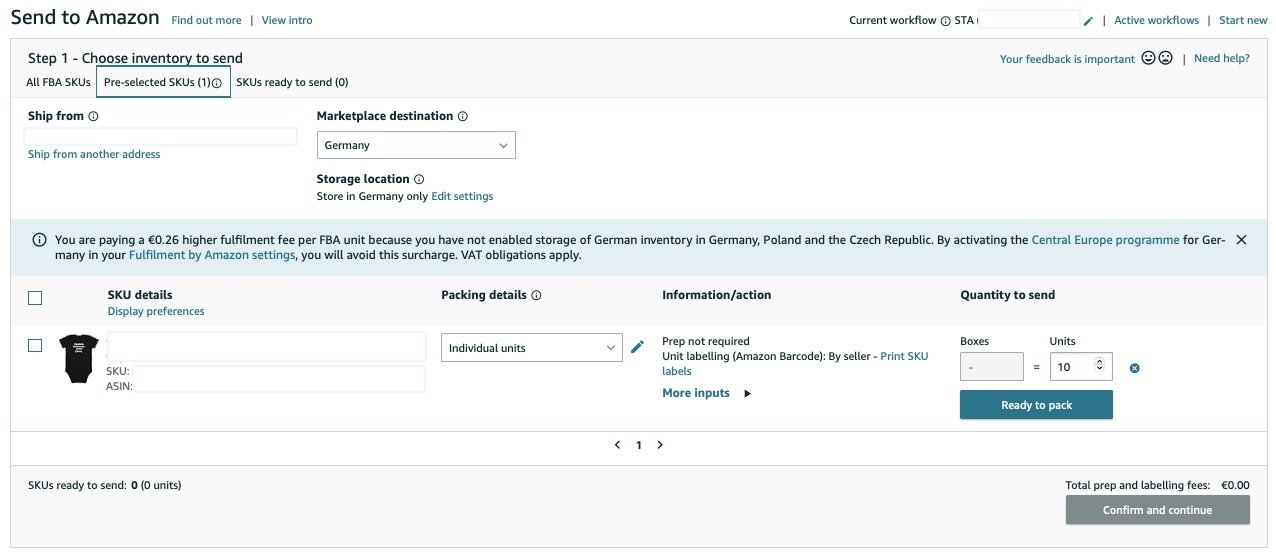Open Current workflow info icon
Screen dimensions: 1276x552
click(946, 21)
